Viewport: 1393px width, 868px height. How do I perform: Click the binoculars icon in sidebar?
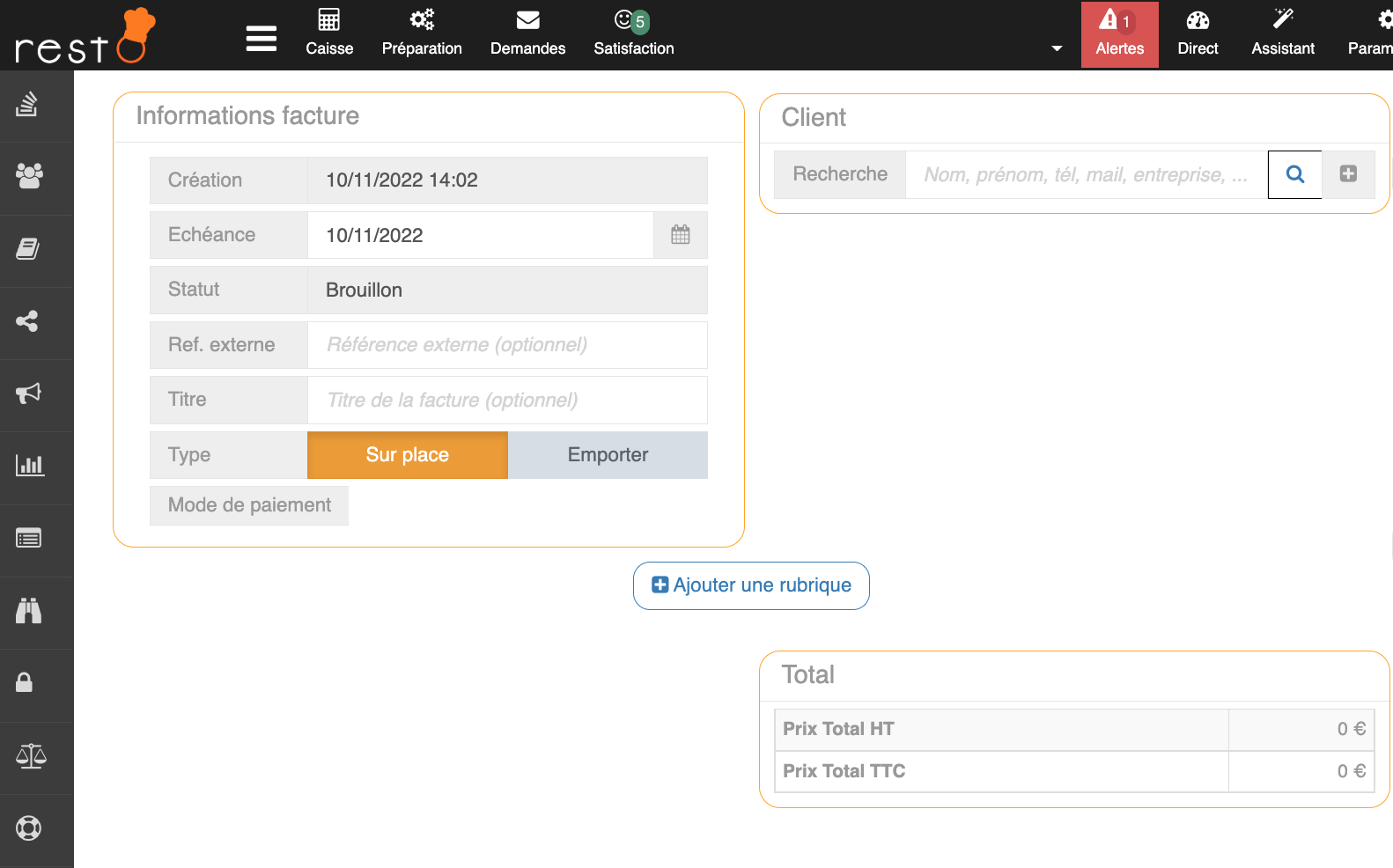(x=29, y=610)
